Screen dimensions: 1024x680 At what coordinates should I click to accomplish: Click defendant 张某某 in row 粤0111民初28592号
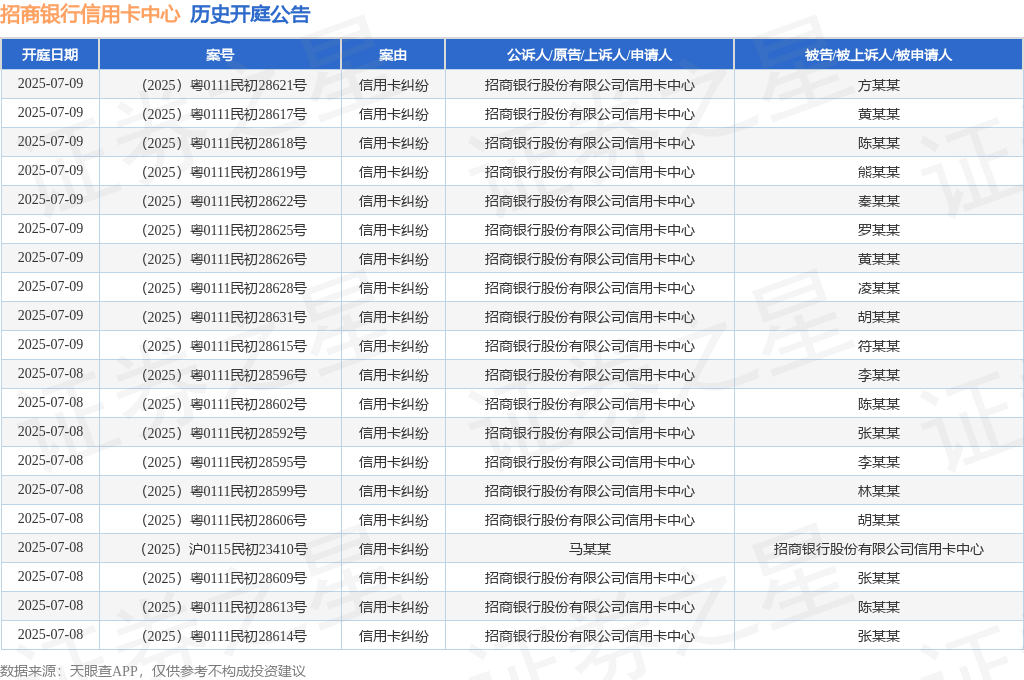[x=878, y=433]
